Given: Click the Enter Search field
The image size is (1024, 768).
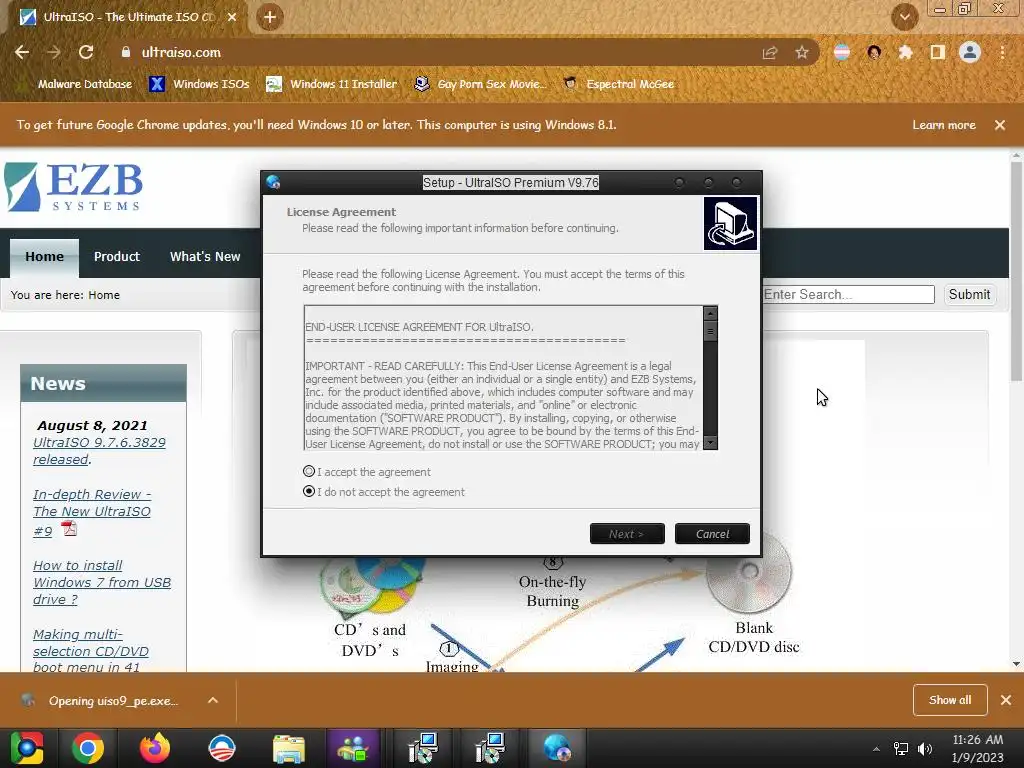Looking at the screenshot, I should (848, 295).
